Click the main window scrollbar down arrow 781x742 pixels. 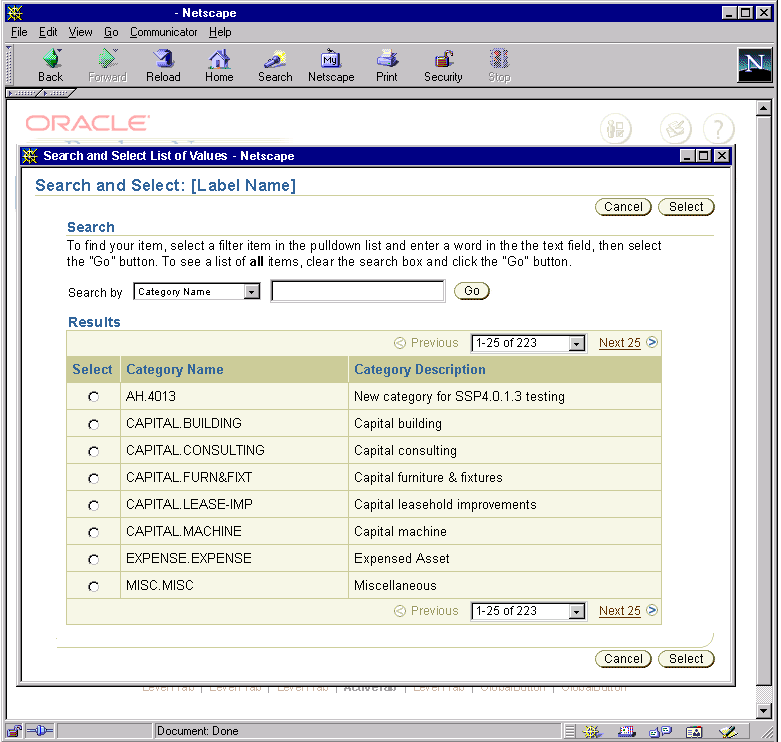764,711
